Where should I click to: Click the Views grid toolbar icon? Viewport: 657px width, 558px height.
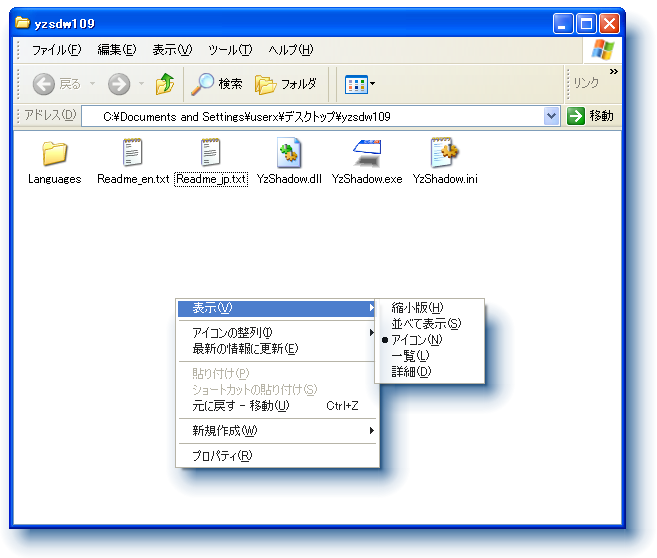(x=356, y=84)
